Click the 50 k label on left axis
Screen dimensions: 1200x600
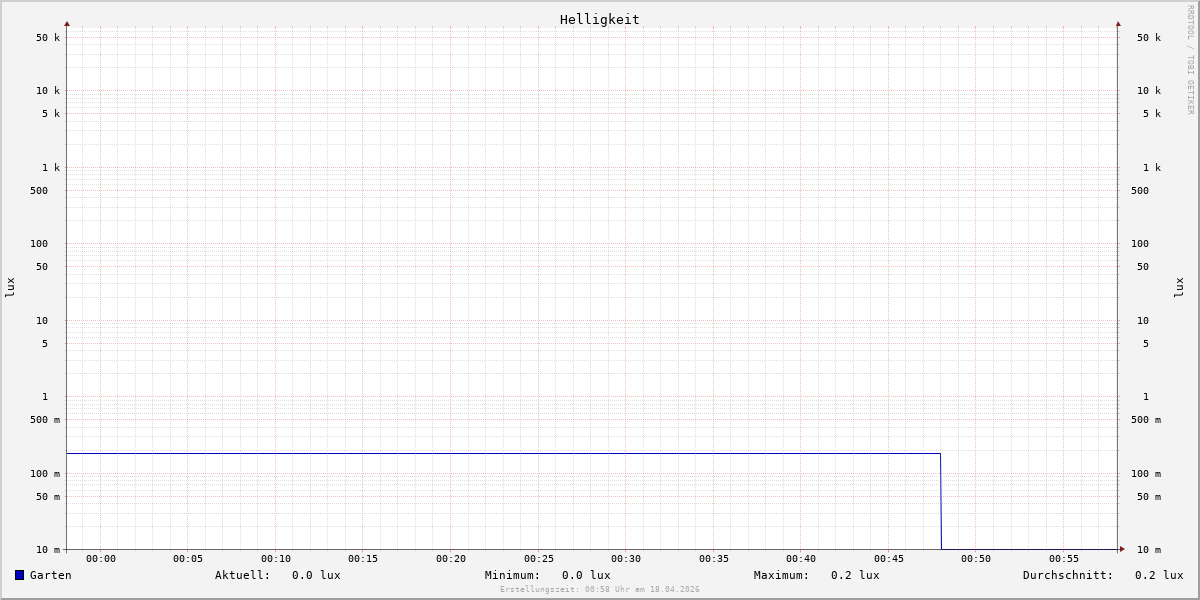tap(48, 38)
